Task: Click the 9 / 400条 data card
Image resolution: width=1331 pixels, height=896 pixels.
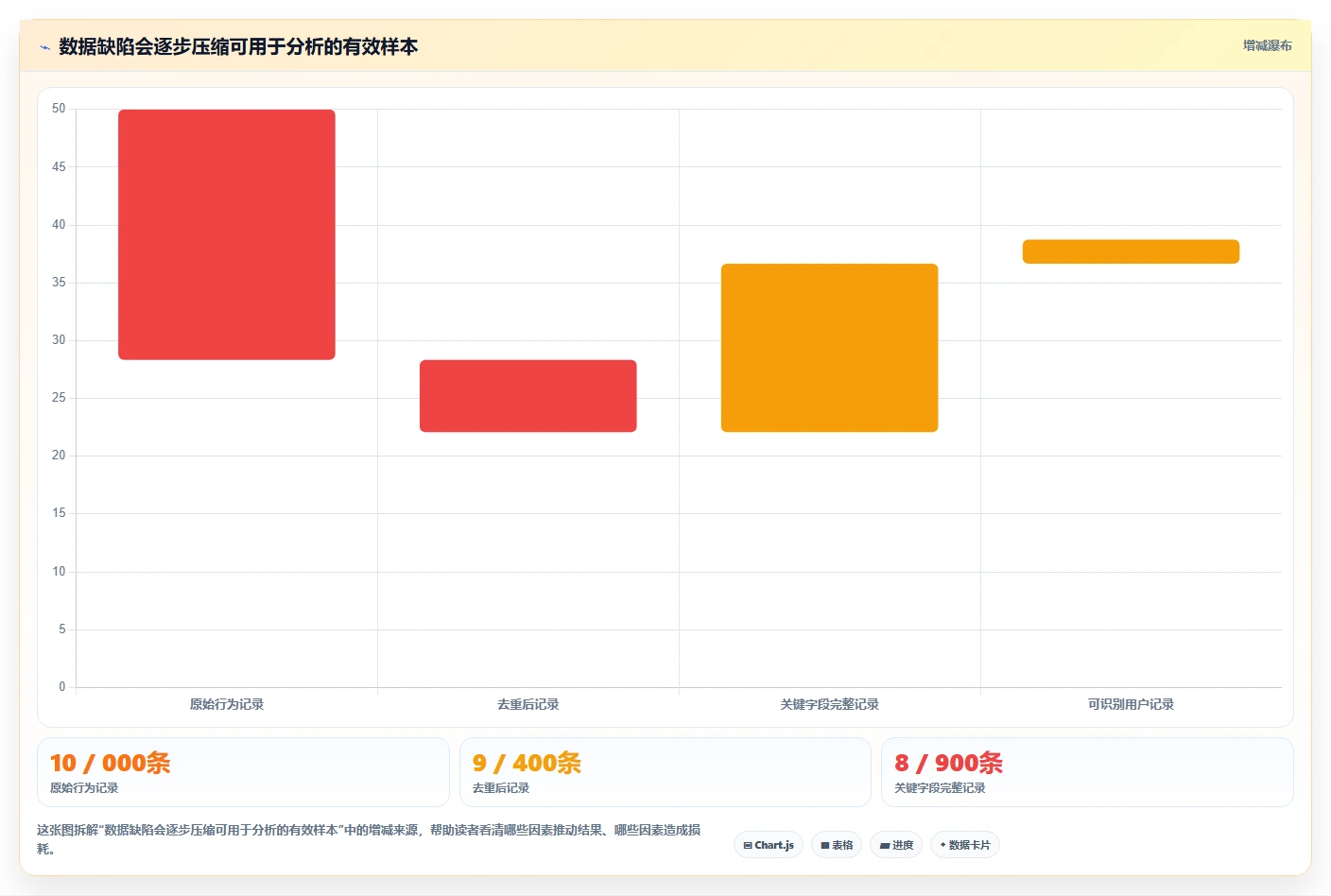Action: pos(665,772)
